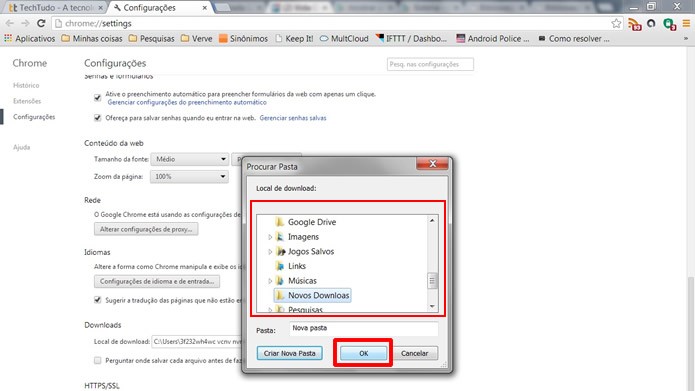695x391 pixels.
Task: Switch to the Configurações tab
Action: pyautogui.click(x=160, y=8)
